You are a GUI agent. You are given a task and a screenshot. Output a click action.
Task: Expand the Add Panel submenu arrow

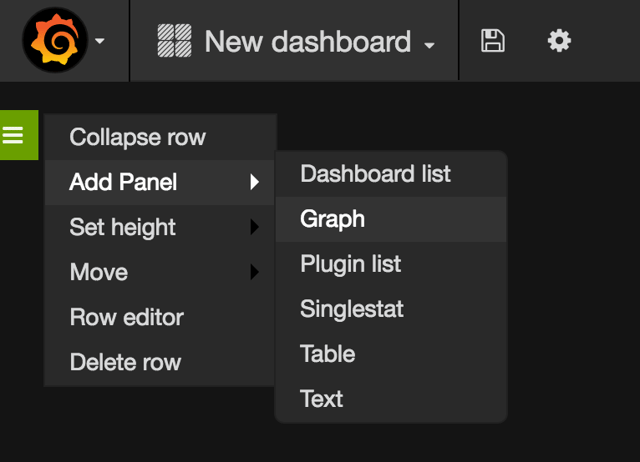tap(255, 182)
